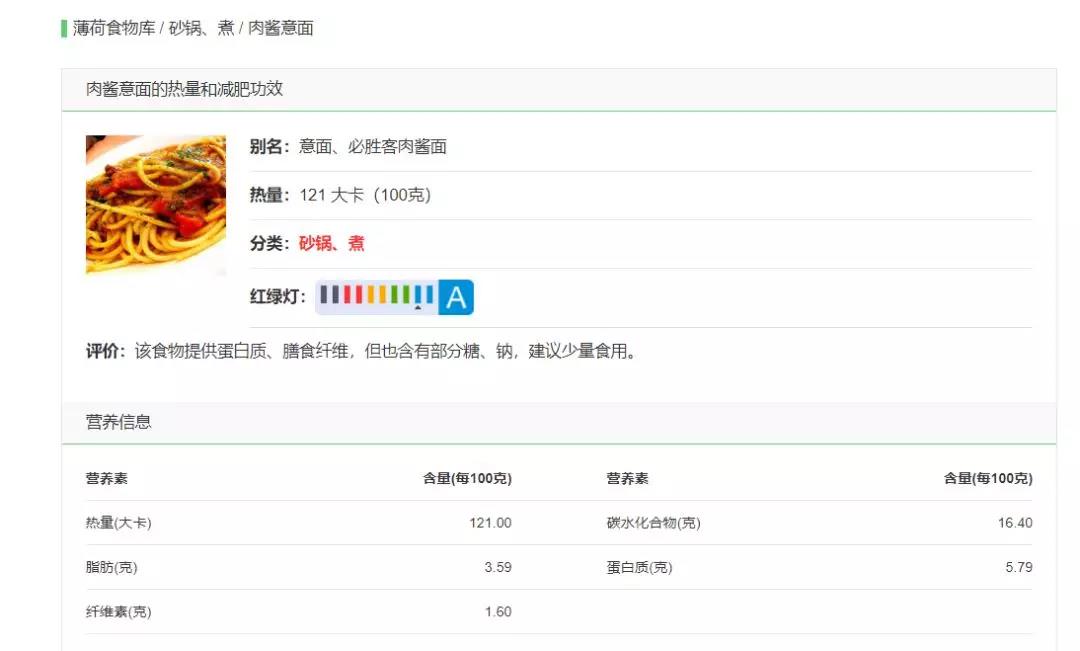Image resolution: width=1080 pixels, height=651 pixels.
Task: Click the left 营养素 column header
Action: [x=107, y=478]
